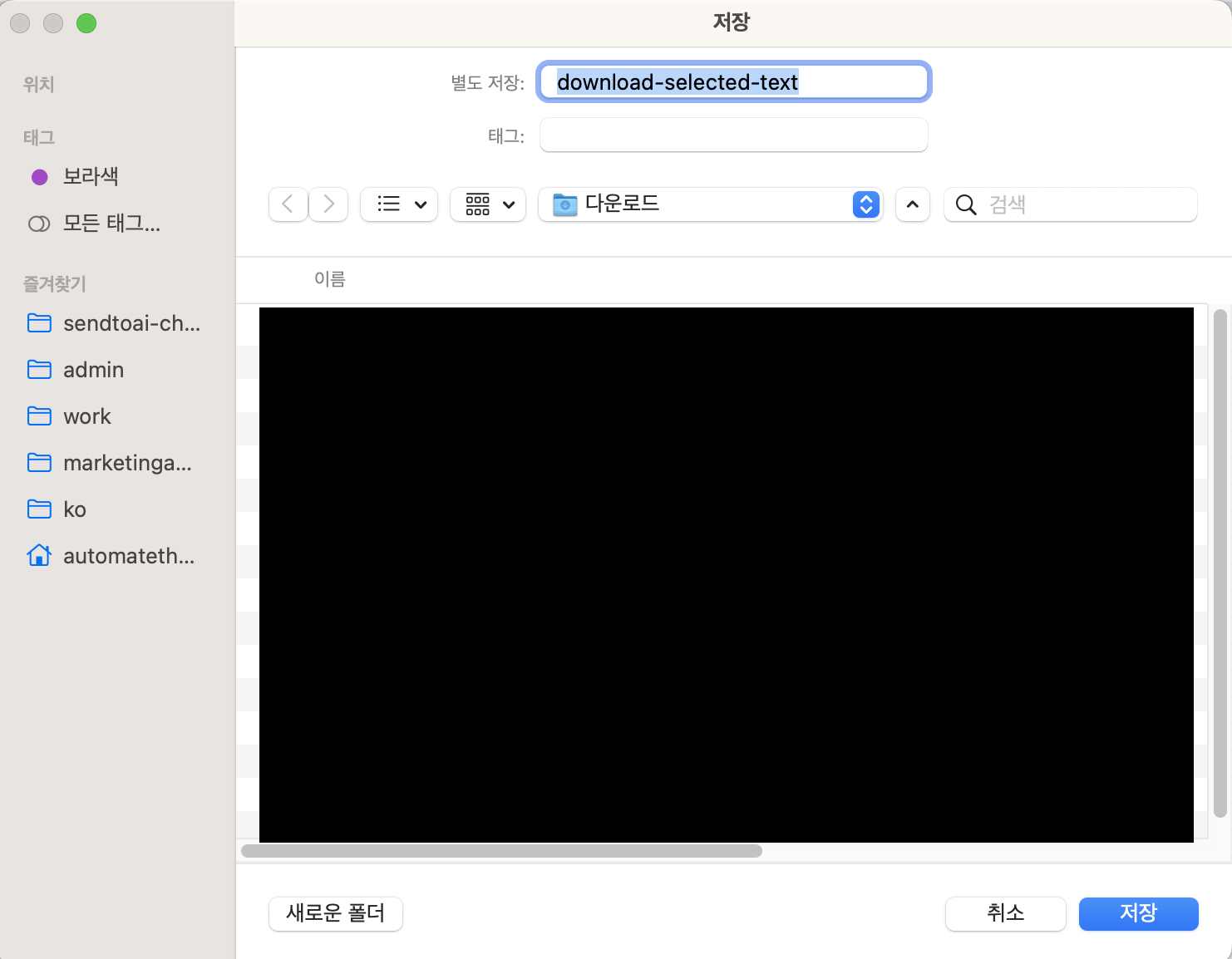
Task: Expand the 다운로드 location popup menu
Action: (x=865, y=204)
